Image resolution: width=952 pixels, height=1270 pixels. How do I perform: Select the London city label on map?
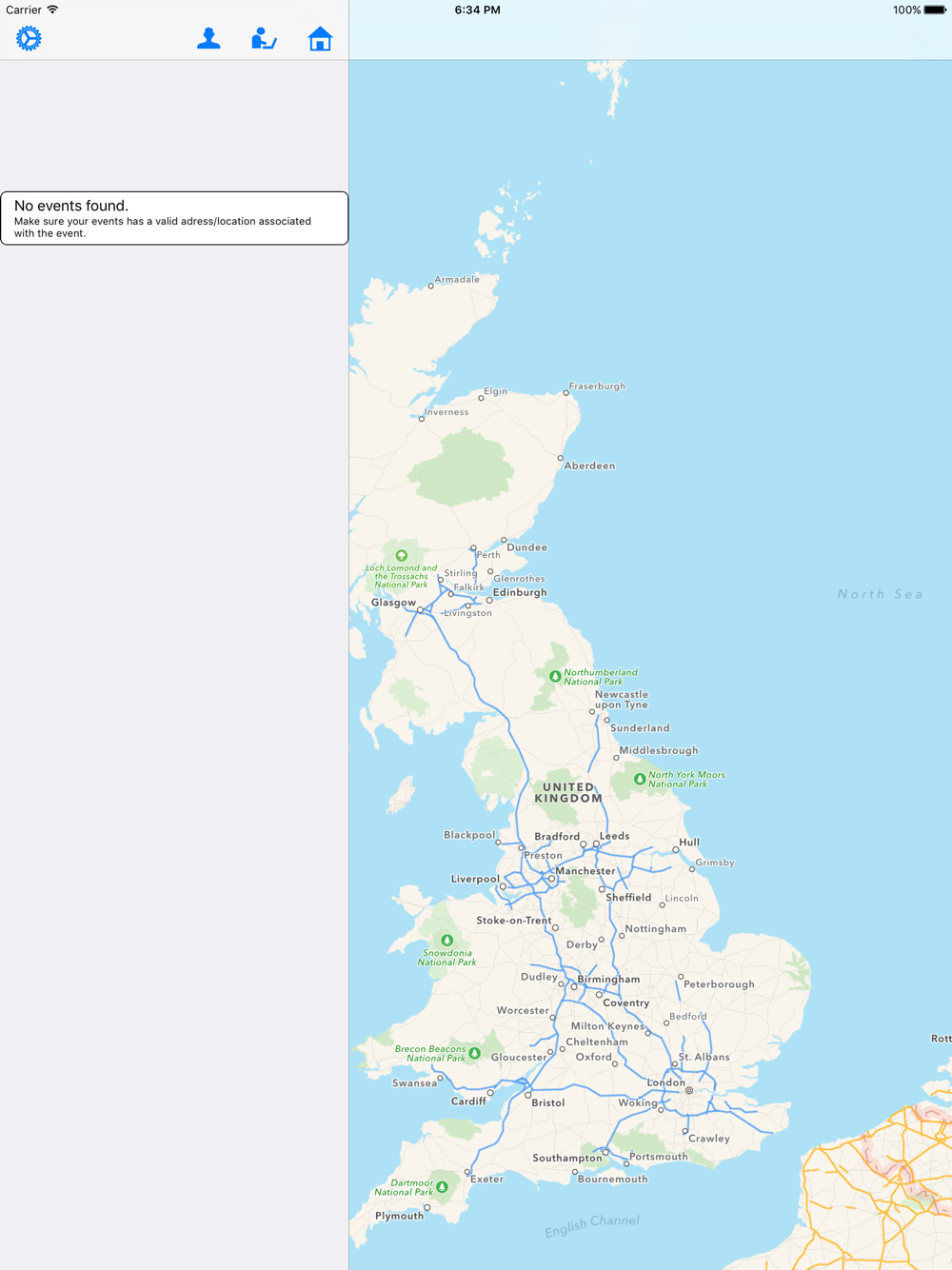click(x=665, y=1082)
